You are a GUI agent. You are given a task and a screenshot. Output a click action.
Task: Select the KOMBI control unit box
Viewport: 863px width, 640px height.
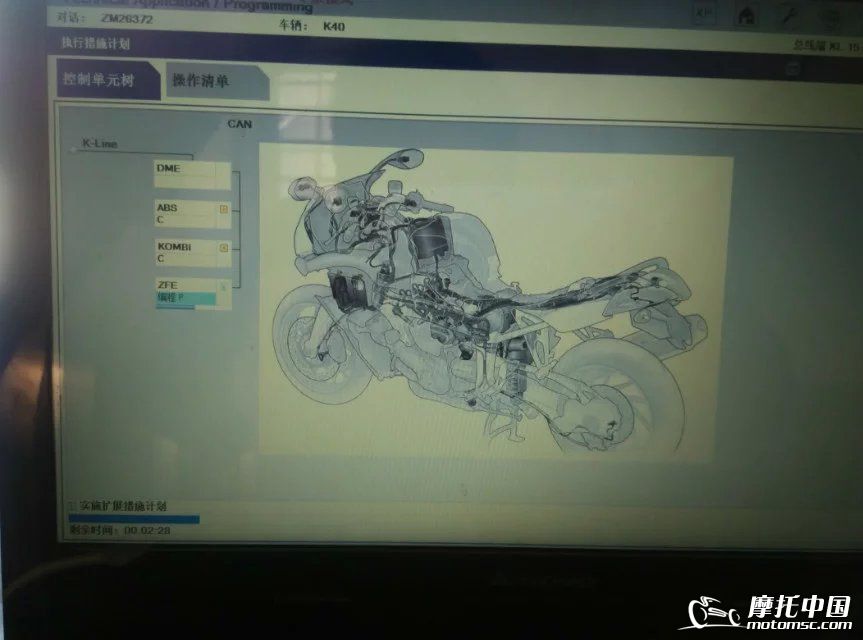pyautogui.click(x=185, y=251)
